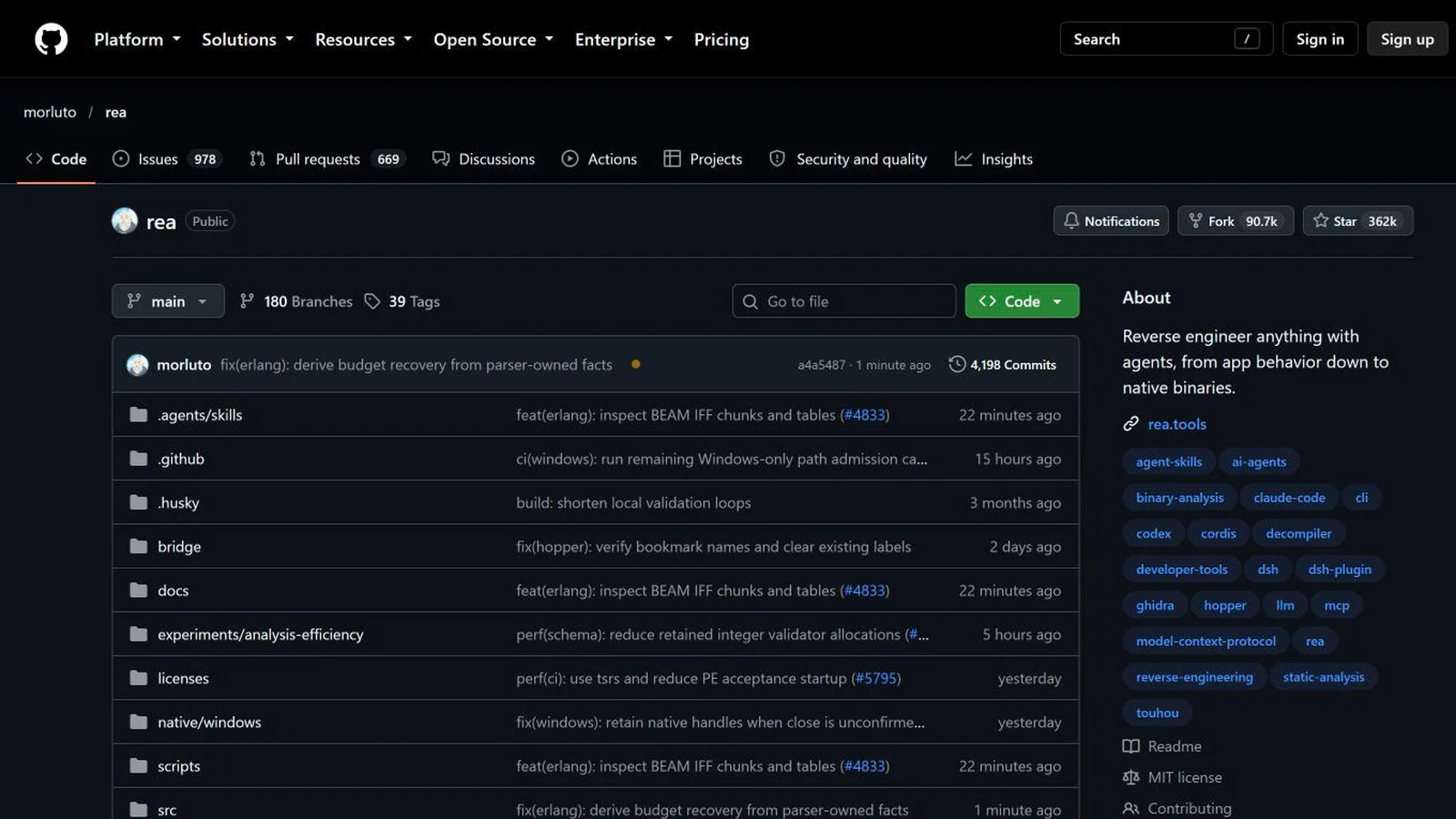Open 'build: shorten local validation loops' commit

point(633,502)
